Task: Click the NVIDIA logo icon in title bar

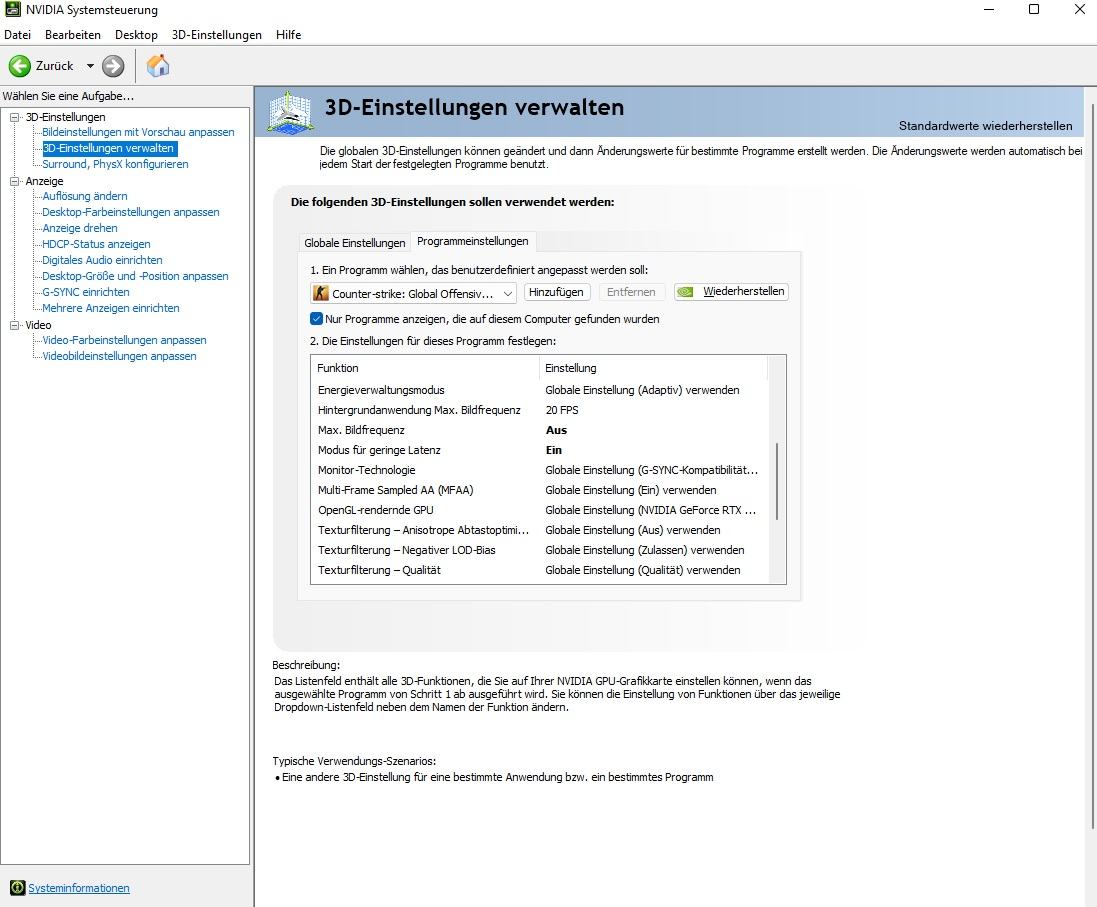Action: [x=13, y=9]
